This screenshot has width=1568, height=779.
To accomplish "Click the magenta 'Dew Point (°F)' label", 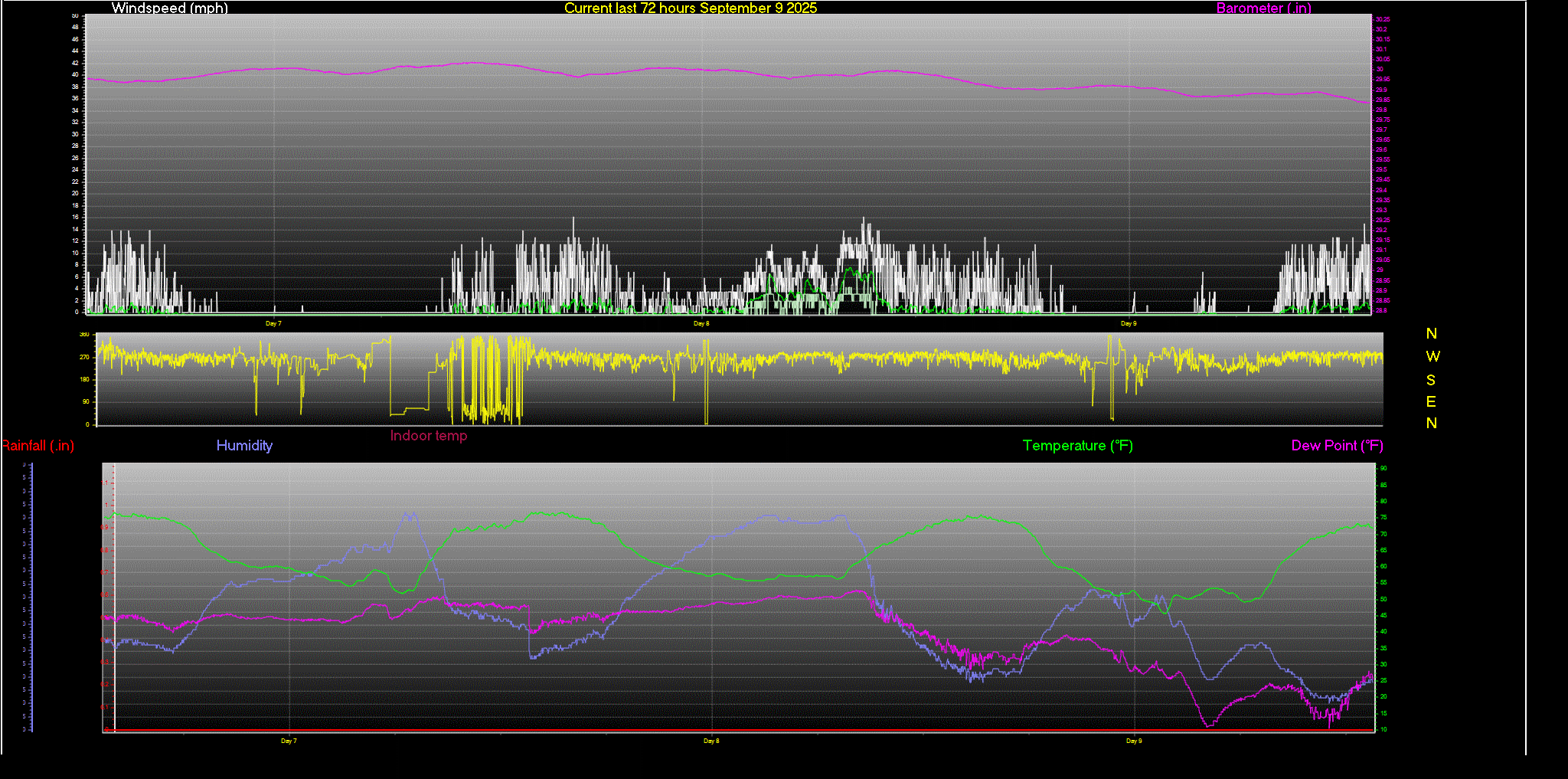I will (x=1338, y=445).
